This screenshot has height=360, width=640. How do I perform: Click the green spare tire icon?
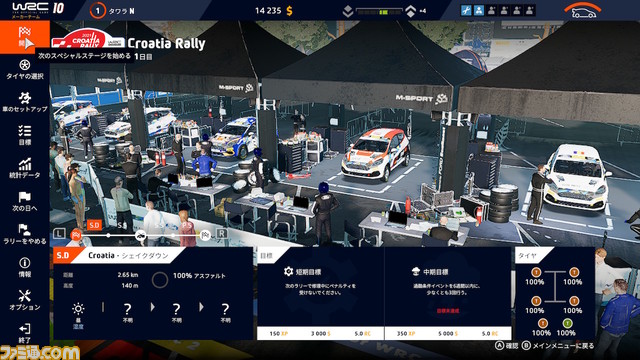[x=567, y=323]
